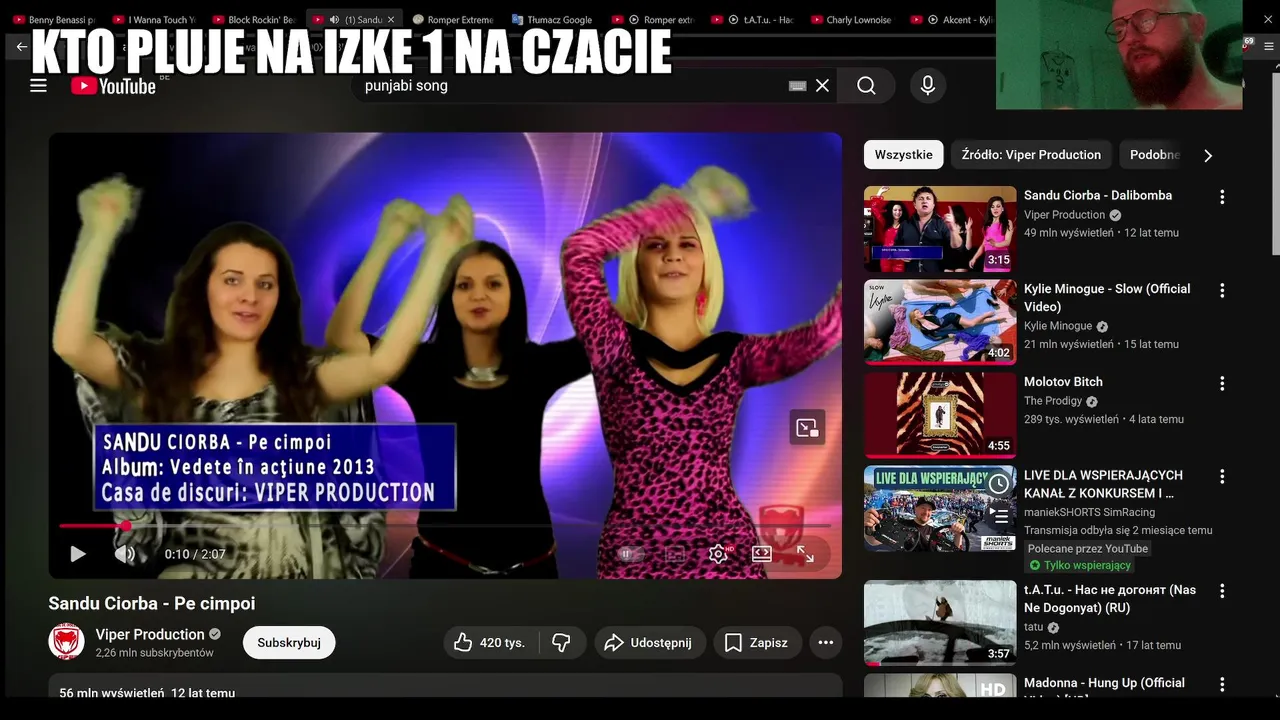Save video with Zapisz button
The image size is (1280, 720).
point(757,643)
